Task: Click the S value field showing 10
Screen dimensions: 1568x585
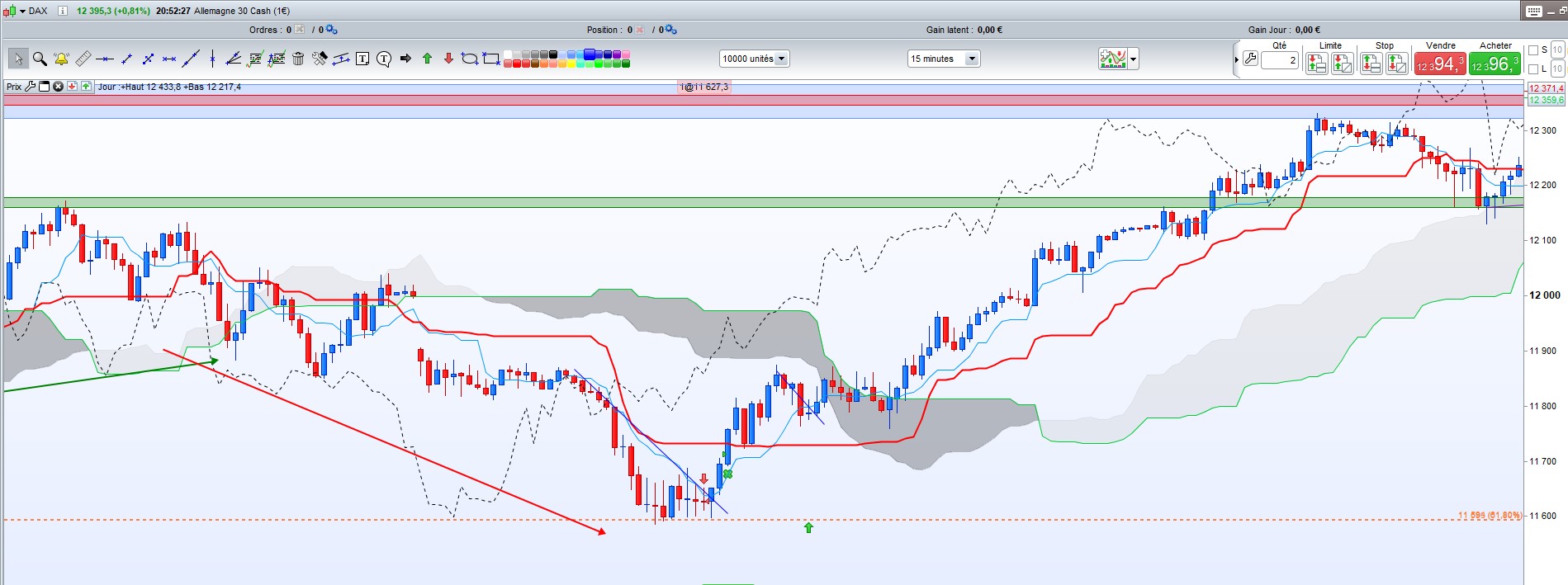Action: (x=1558, y=50)
